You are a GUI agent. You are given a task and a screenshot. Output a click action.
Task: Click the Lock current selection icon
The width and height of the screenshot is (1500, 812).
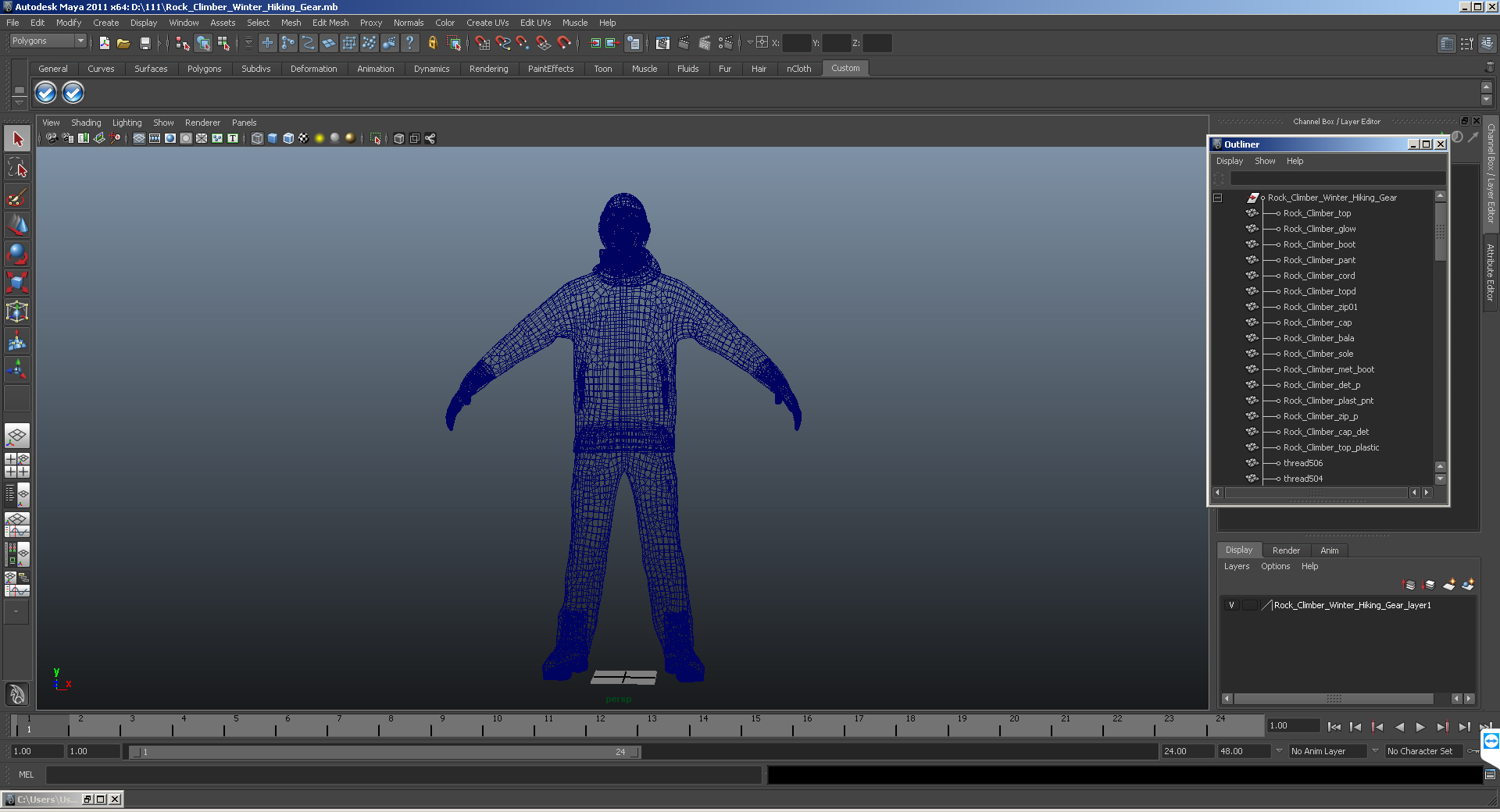[432, 43]
